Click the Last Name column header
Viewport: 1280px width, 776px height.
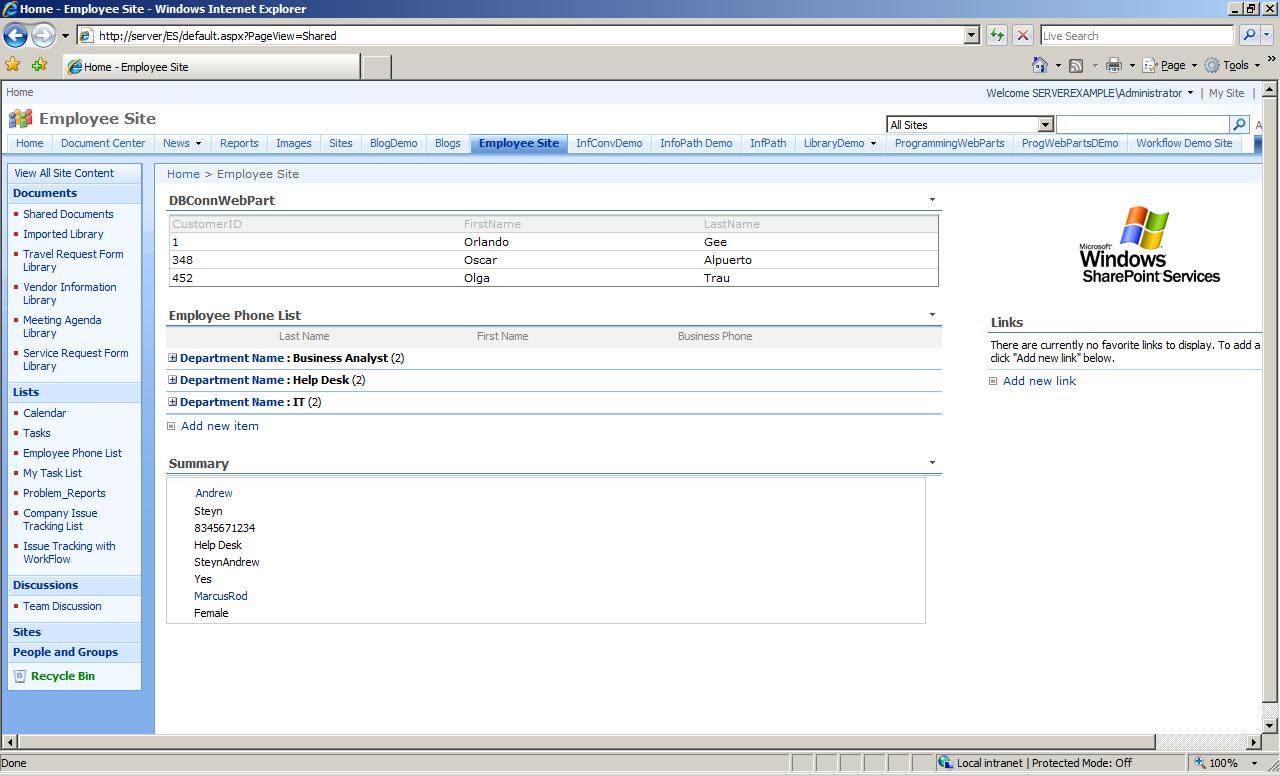304,336
